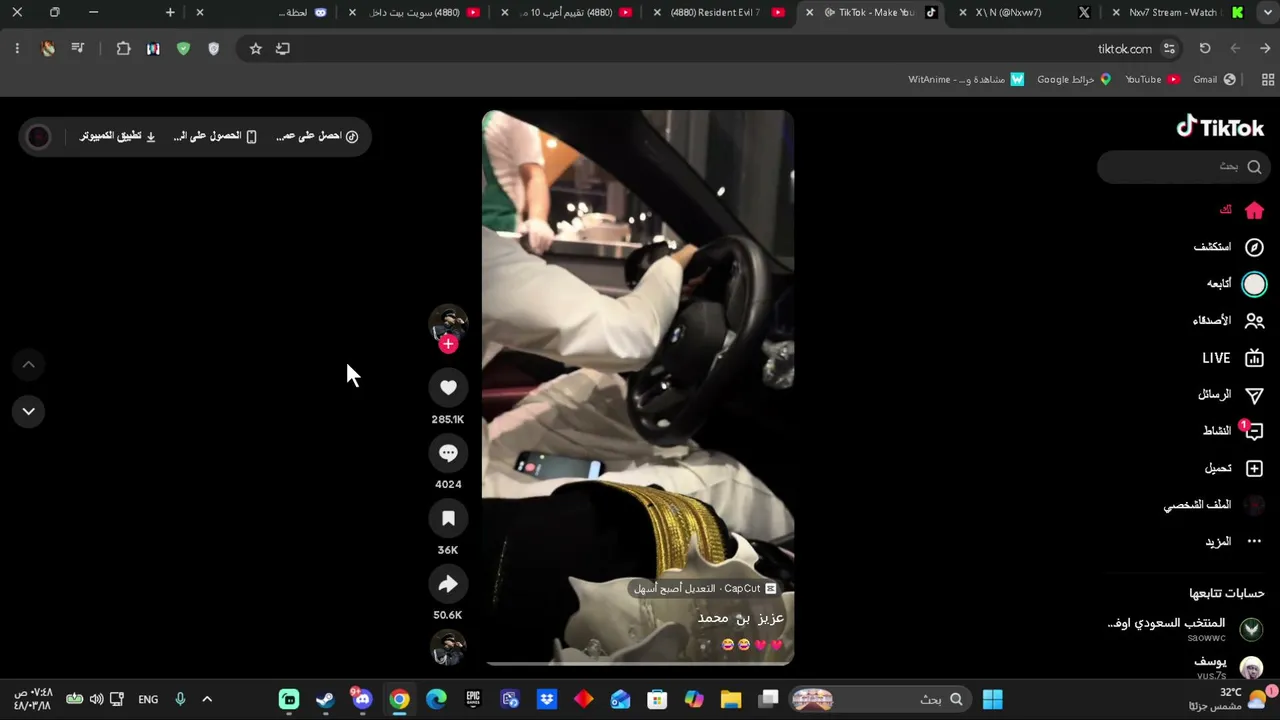Open Messages (الرسائل) in the sidebar
The image size is (1280, 720).
pyautogui.click(x=1231, y=395)
